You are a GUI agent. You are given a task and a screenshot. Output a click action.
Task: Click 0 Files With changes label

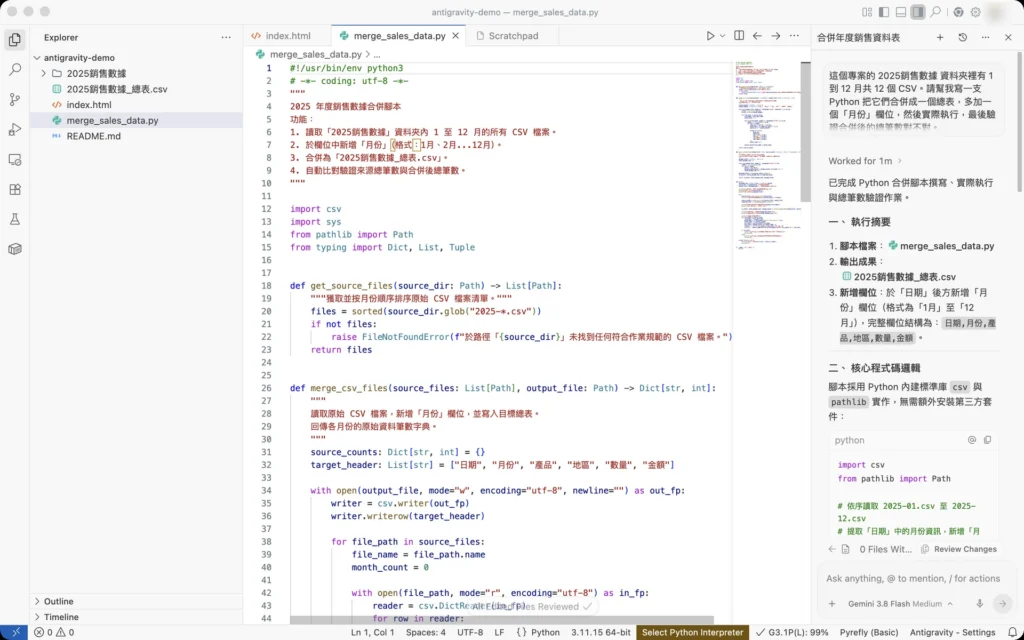click(885, 549)
